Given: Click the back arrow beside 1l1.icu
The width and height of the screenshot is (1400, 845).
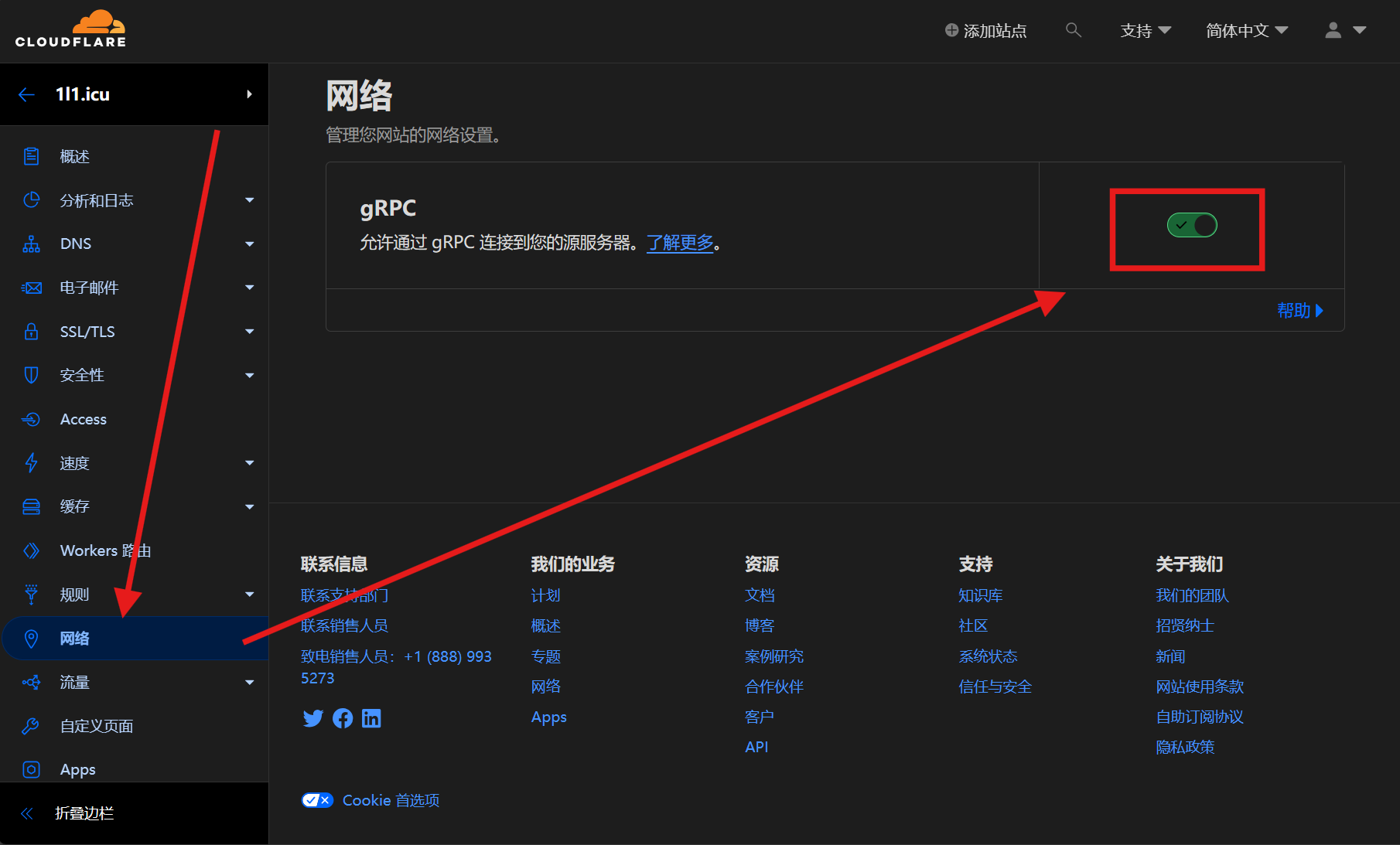Looking at the screenshot, I should 27,94.
